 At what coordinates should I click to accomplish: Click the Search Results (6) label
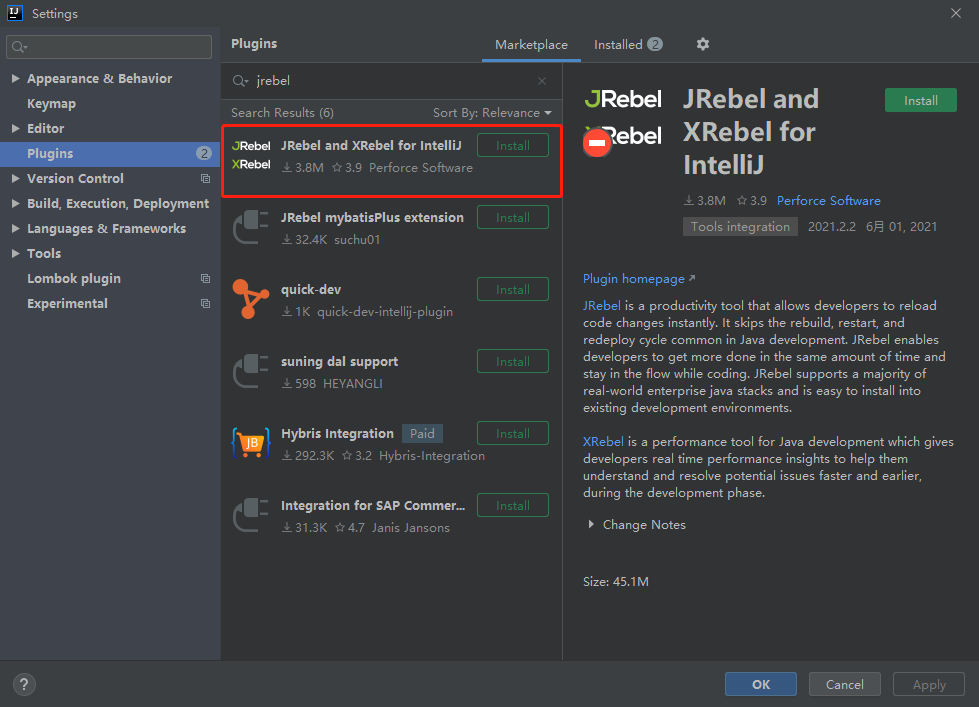tap(282, 112)
